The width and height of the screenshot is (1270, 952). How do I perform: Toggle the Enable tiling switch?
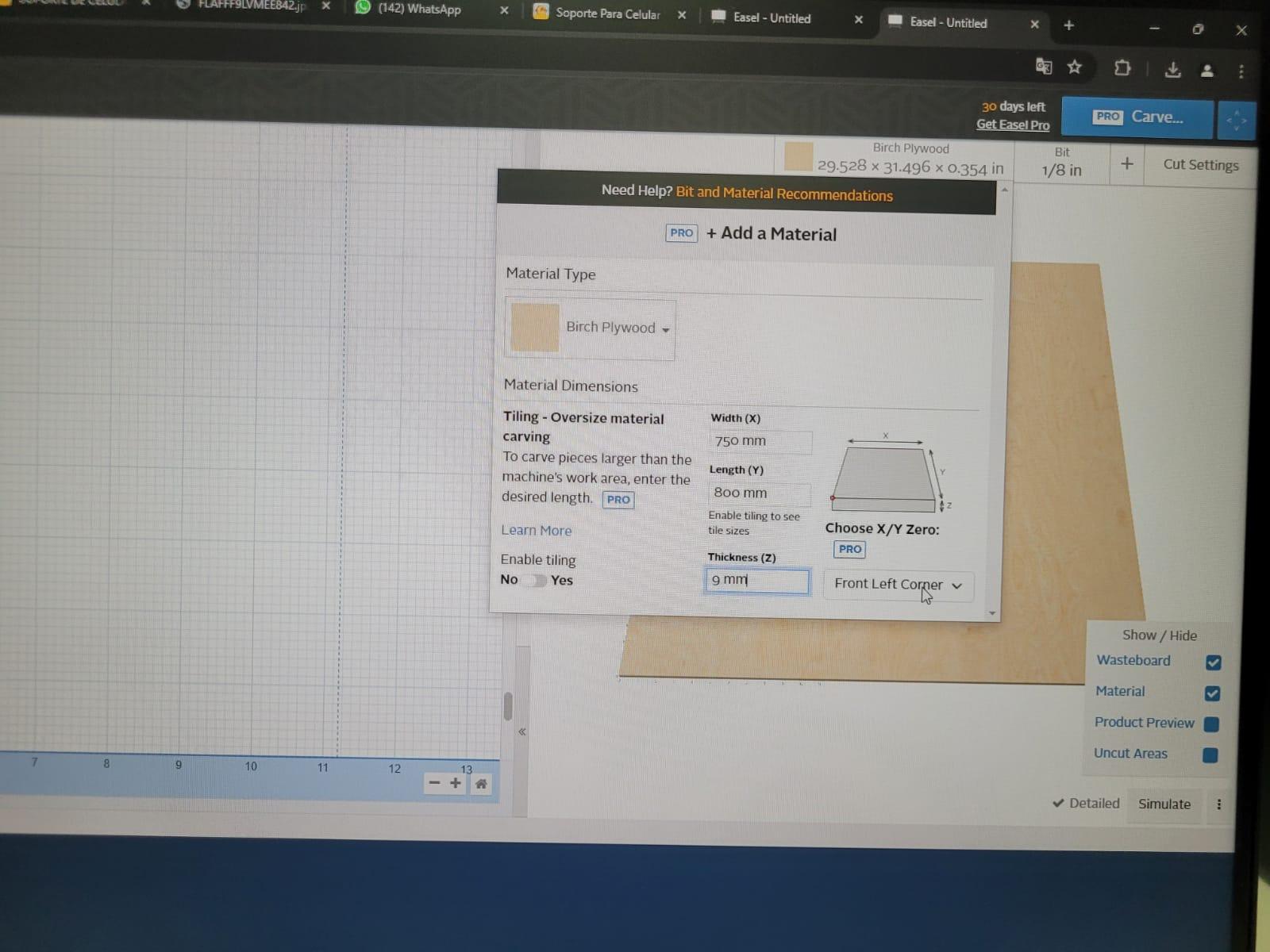[536, 580]
